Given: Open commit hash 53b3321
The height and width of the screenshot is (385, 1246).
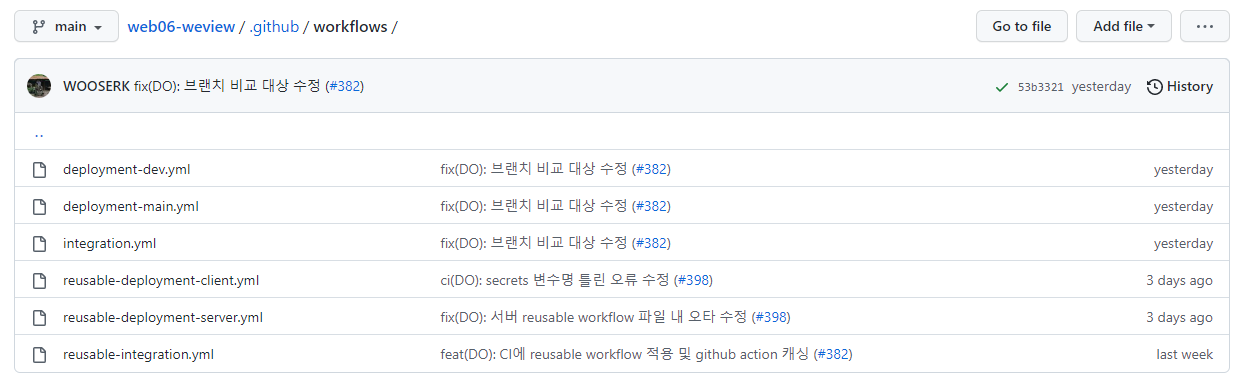Looking at the screenshot, I should point(1041,87).
